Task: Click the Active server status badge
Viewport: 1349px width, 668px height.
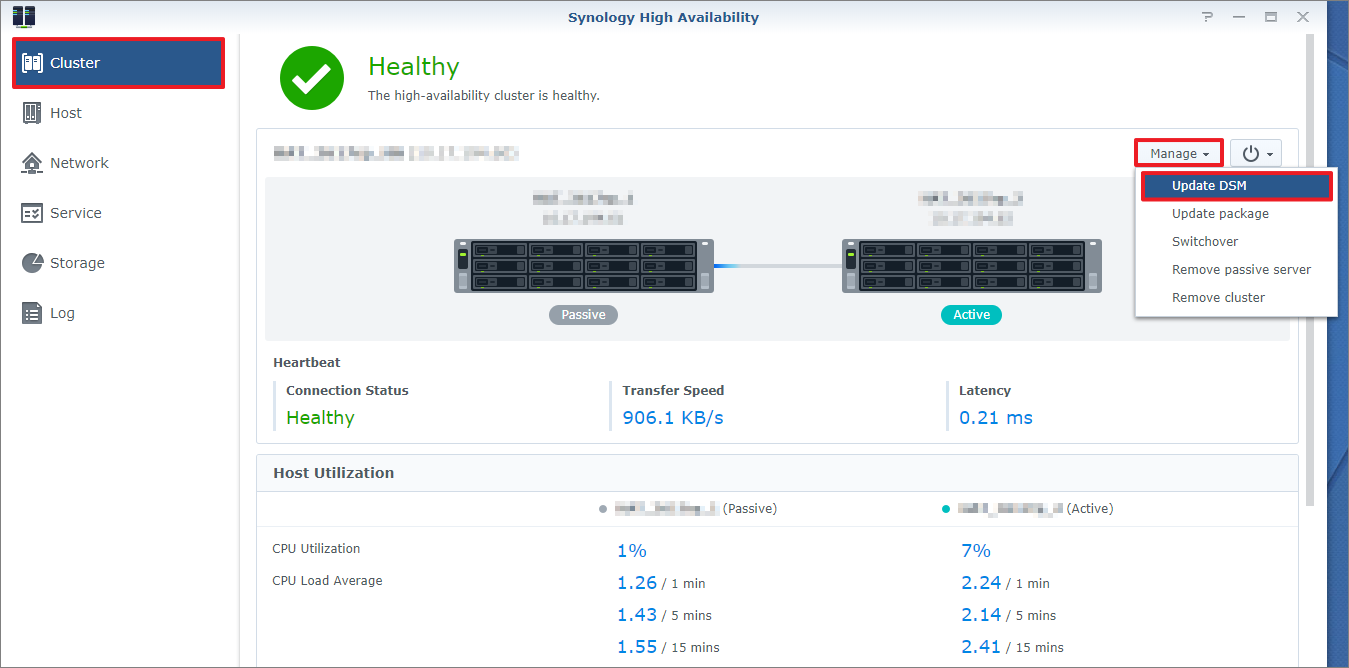Action: point(971,315)
